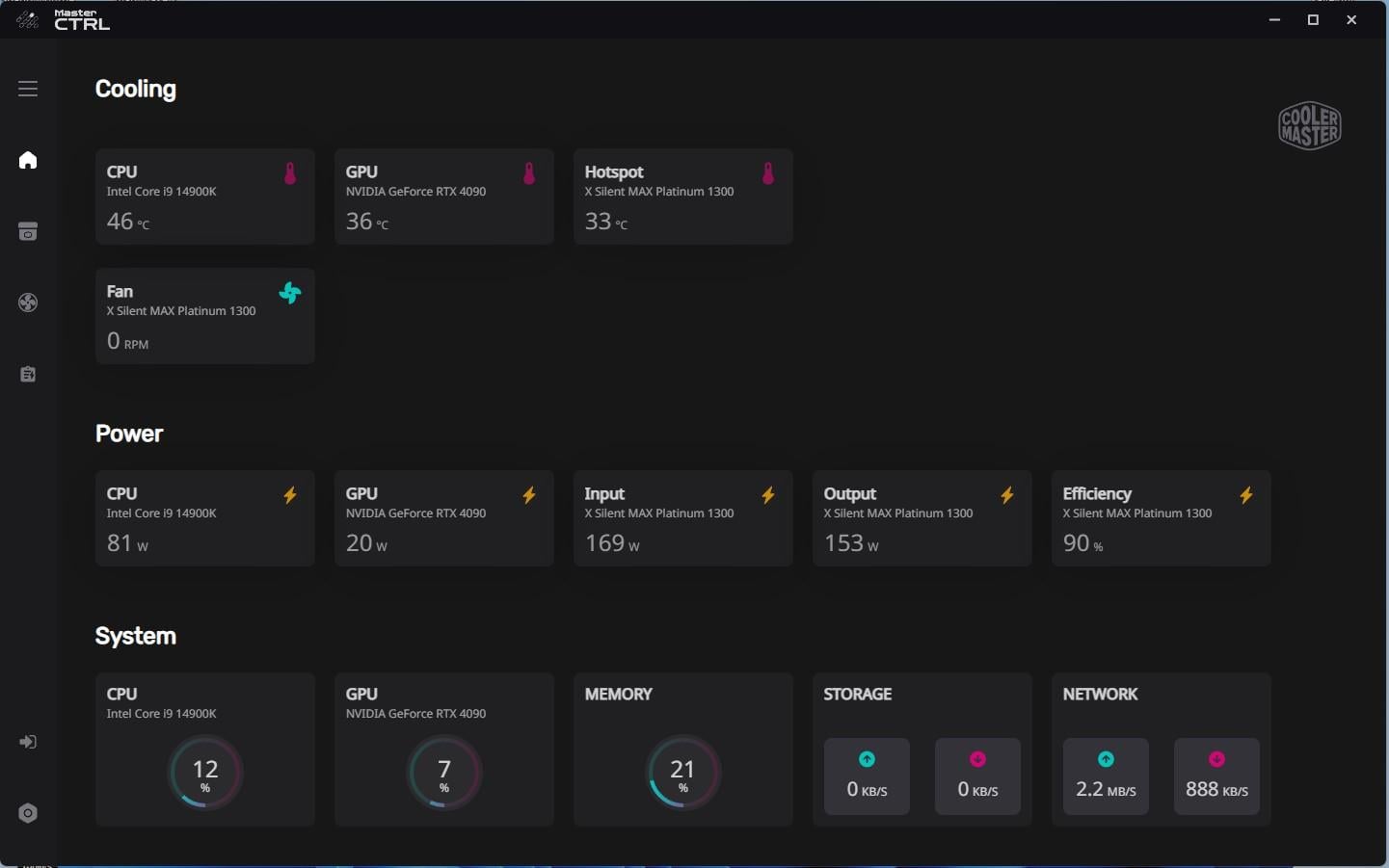Expand the hamburger menu in sidebar
This screenshot has width=1389, height=868.
[28, 89]
